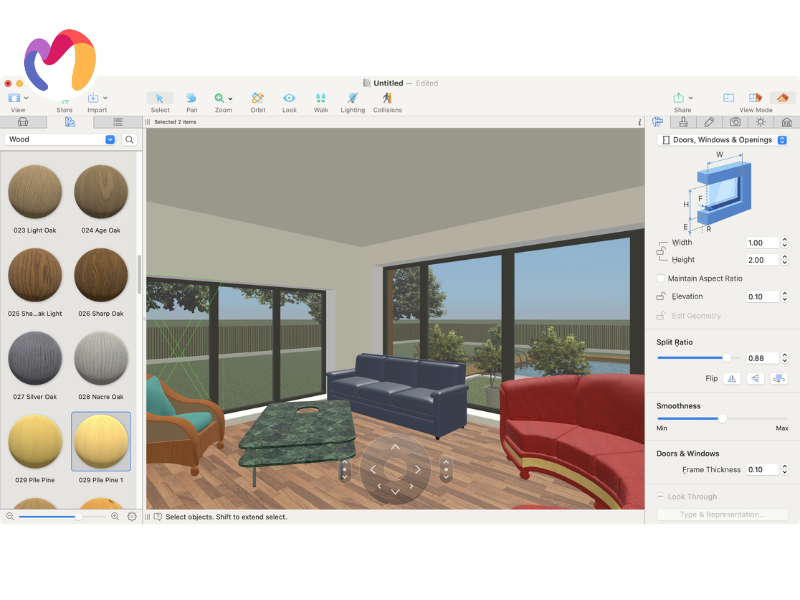Check the Maintain Aspect Ratio box
The height and width of the screenshot is (600, 800).
pos(661,278)
